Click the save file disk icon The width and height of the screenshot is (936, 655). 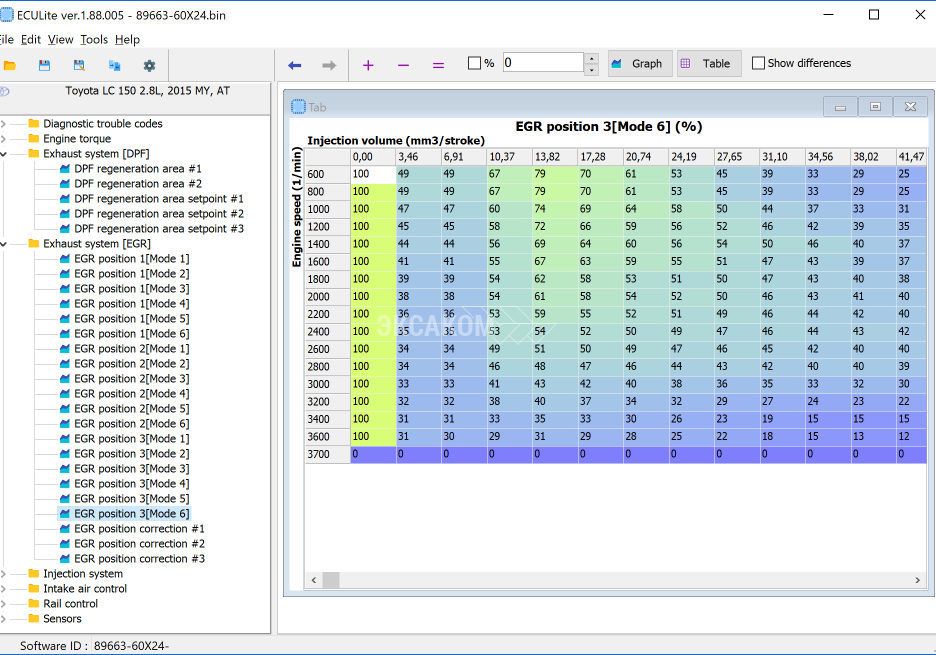44,65
